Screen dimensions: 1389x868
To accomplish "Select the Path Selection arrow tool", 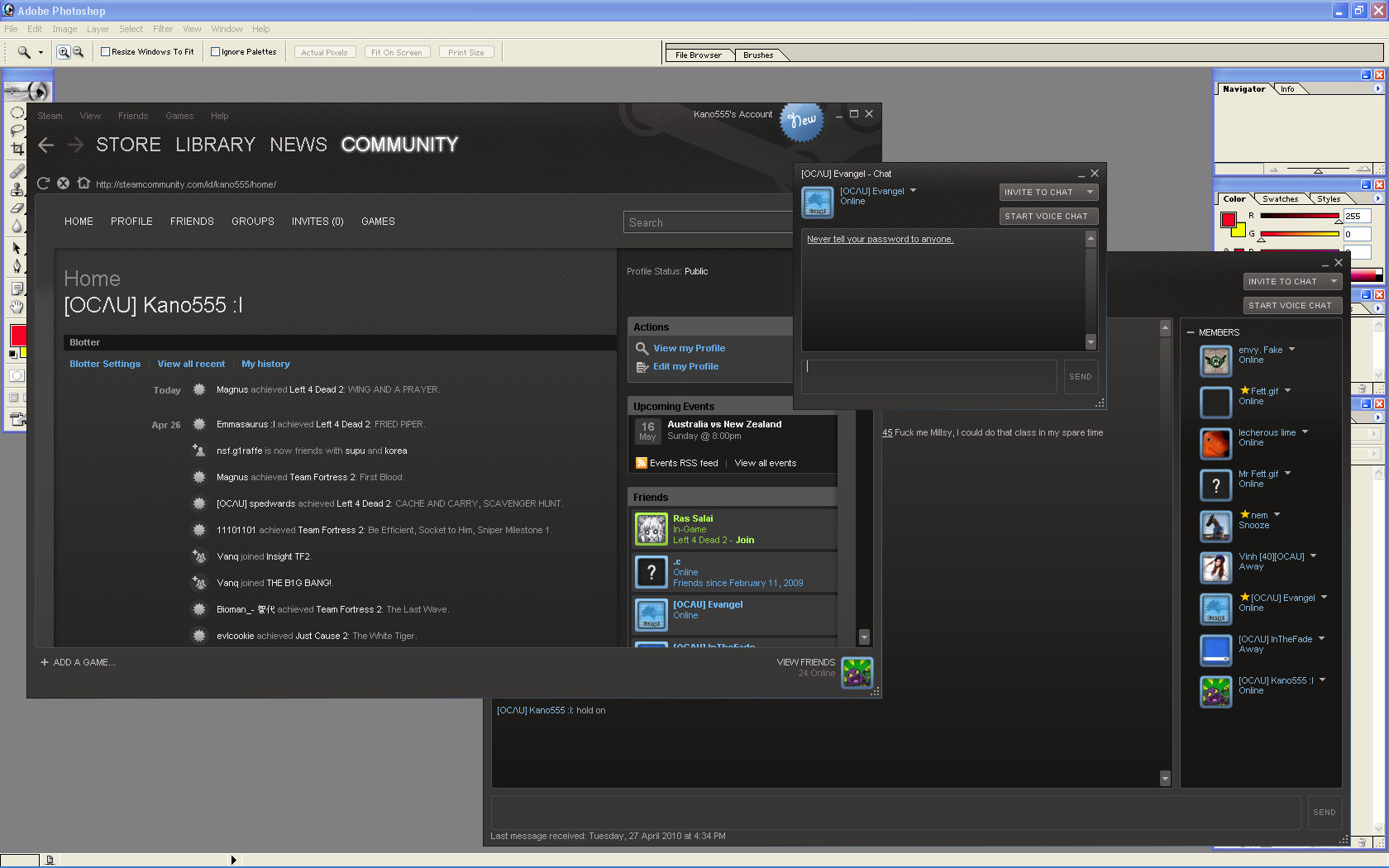I will click(17, 248).
